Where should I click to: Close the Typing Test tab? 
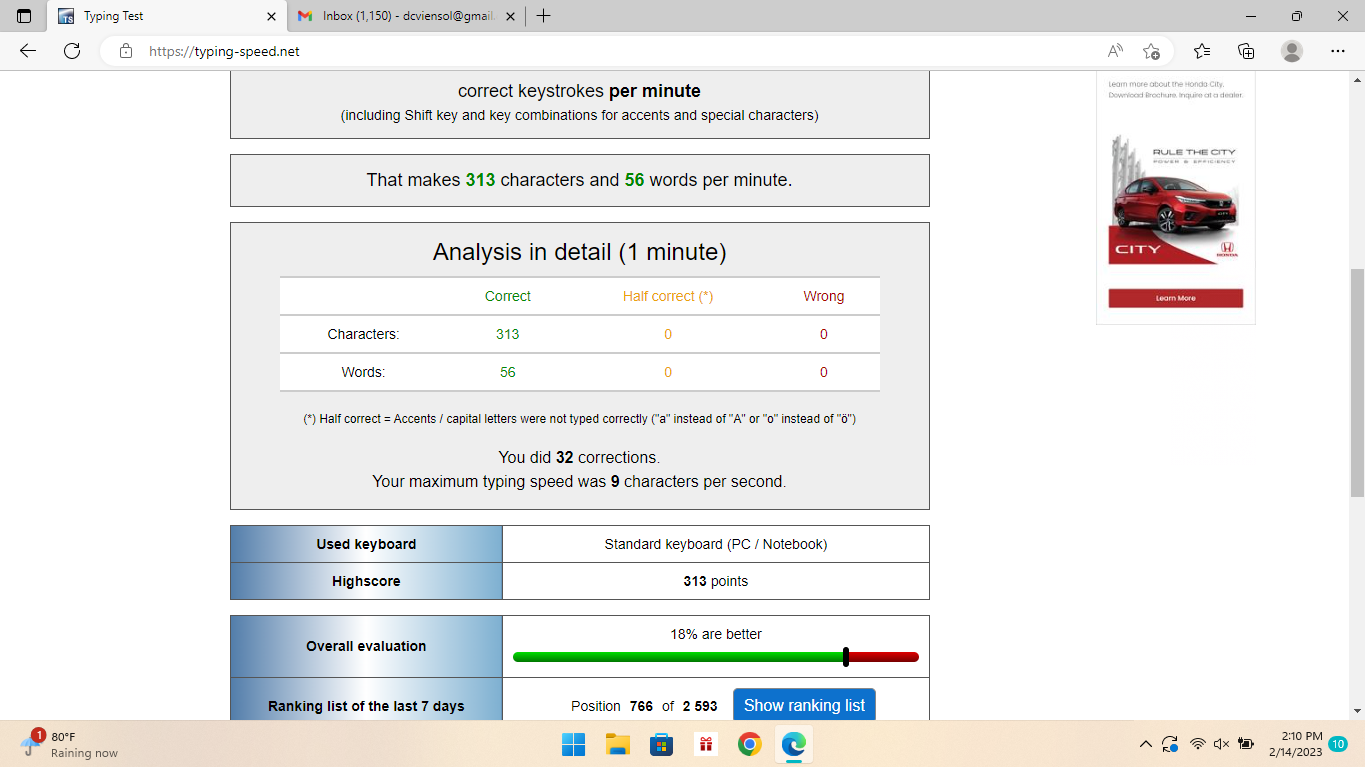click(x=271, y=16)
